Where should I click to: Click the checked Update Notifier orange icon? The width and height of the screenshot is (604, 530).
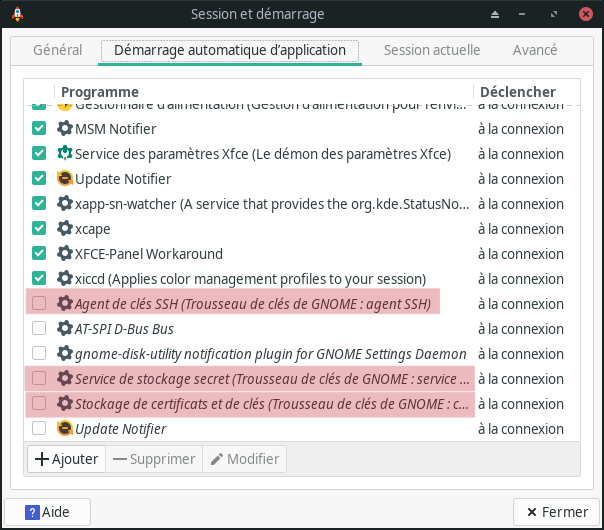pos(64,178)
